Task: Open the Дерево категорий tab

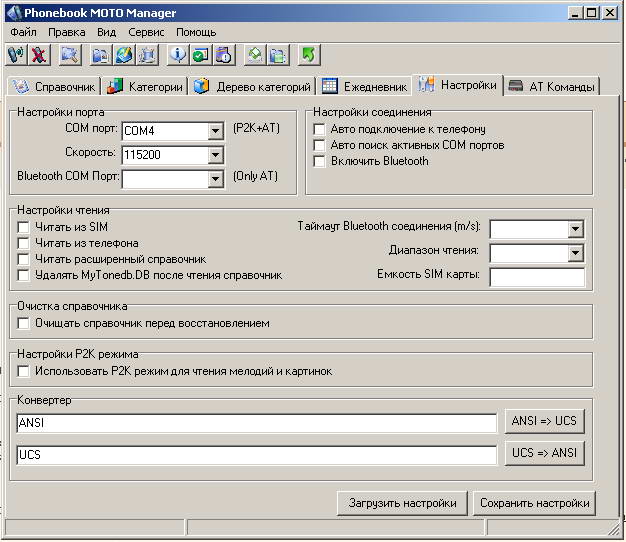Action: [x=252, y=86]
